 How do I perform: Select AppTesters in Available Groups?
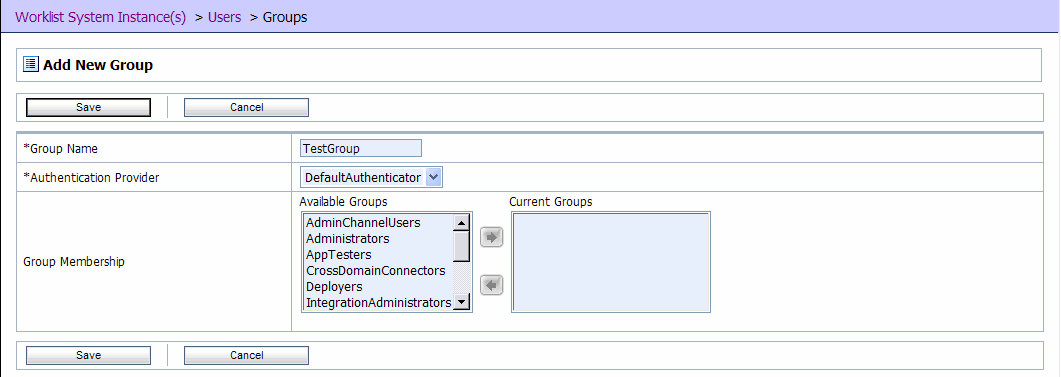[339, 254]
